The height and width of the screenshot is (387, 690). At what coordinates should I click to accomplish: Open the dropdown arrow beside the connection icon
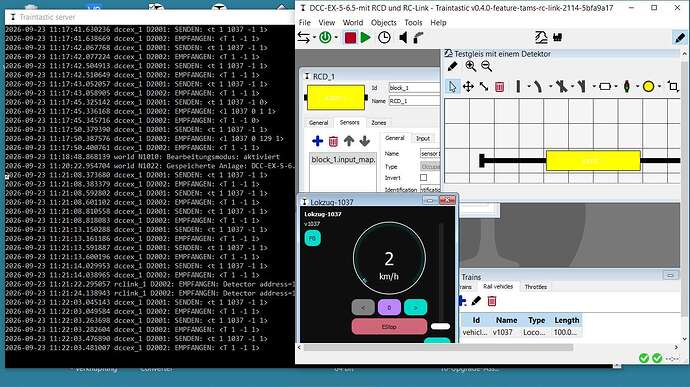(x=314, y=38)
